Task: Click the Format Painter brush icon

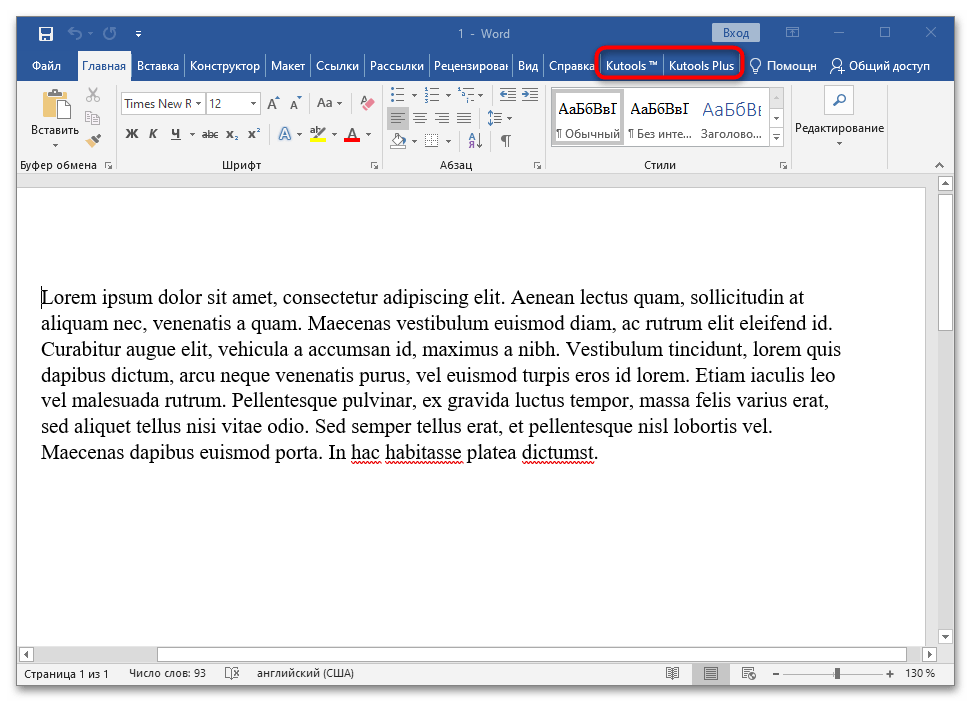Action: coord(93,140)
